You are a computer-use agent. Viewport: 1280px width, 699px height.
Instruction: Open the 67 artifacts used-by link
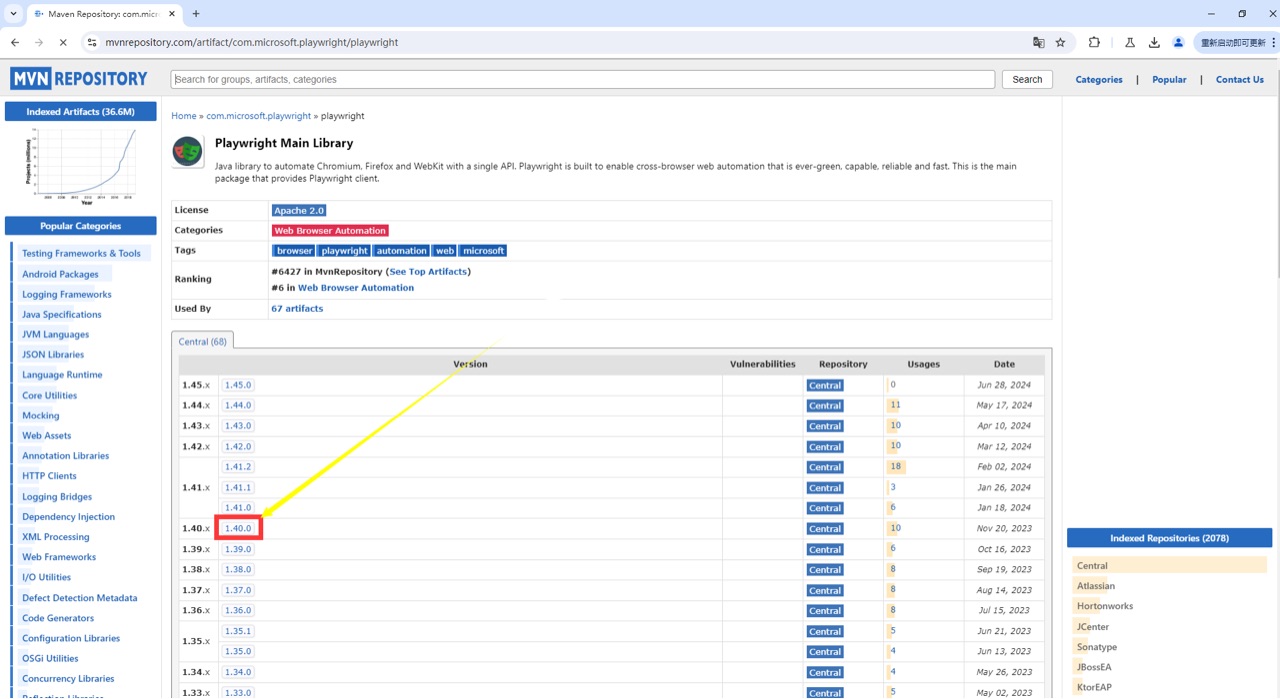(297, 308)
